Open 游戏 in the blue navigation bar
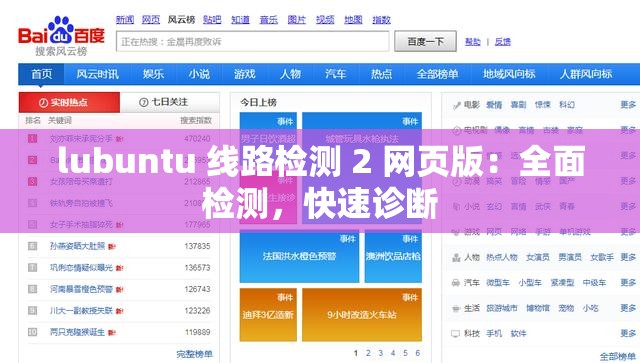Screen dimensions: 640x363 (244, 74)
